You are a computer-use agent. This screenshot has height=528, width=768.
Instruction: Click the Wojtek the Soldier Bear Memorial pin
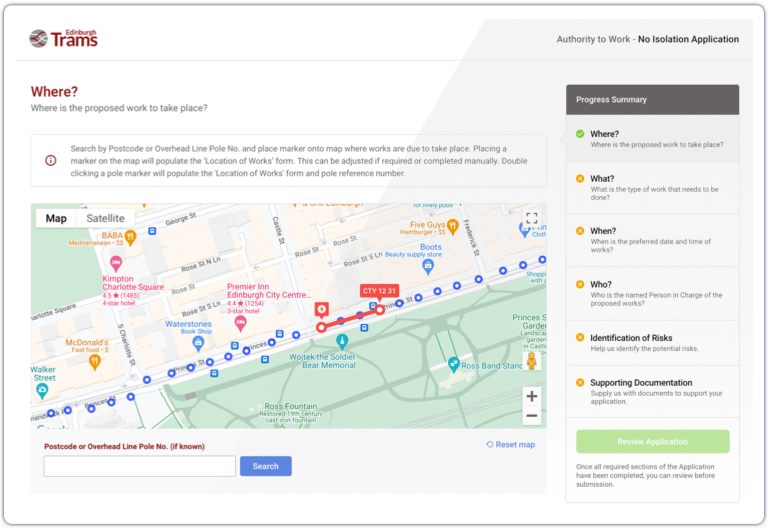(342, 340)
